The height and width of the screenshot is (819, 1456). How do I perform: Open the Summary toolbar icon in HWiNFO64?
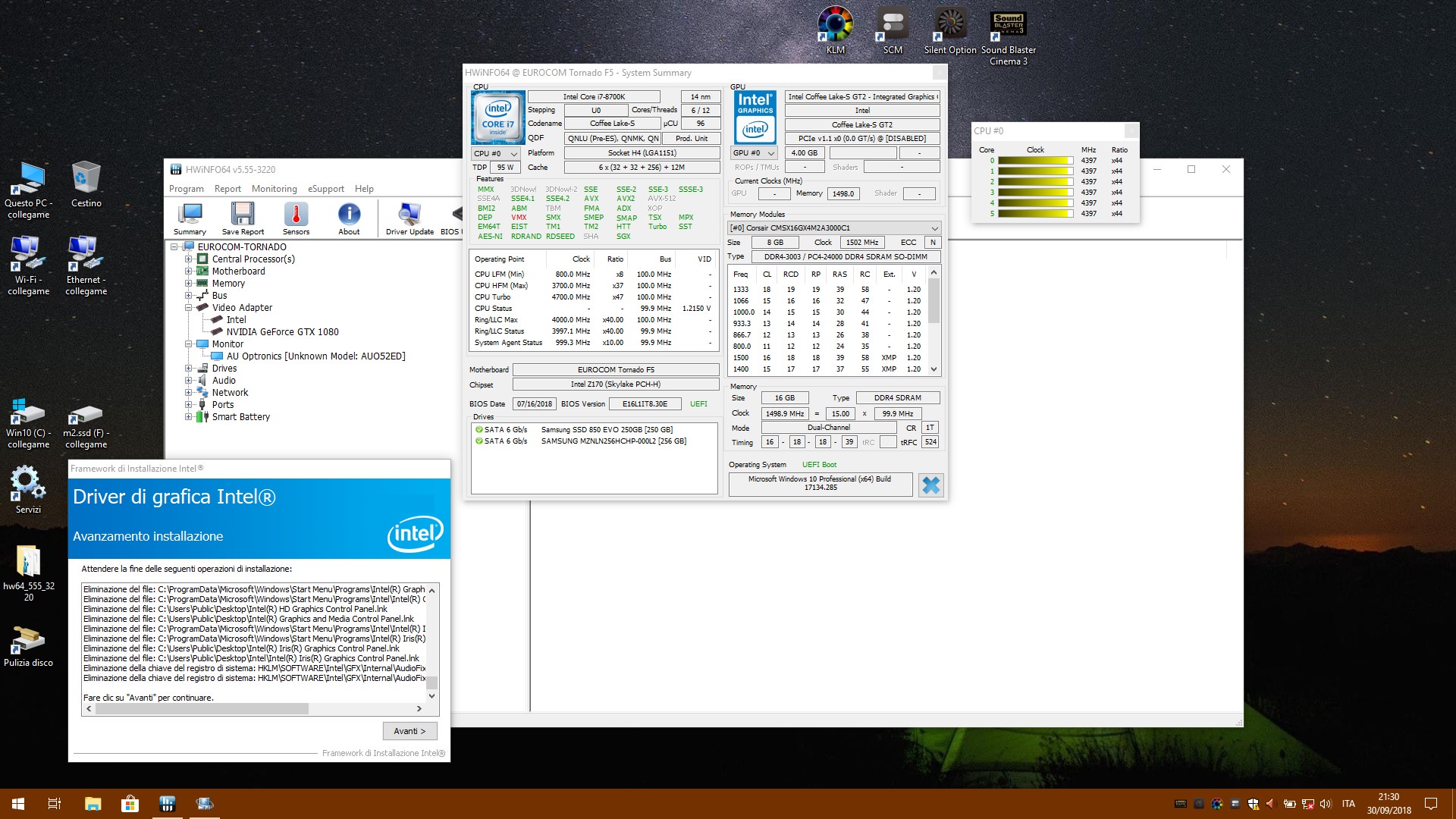click(190, 219)
